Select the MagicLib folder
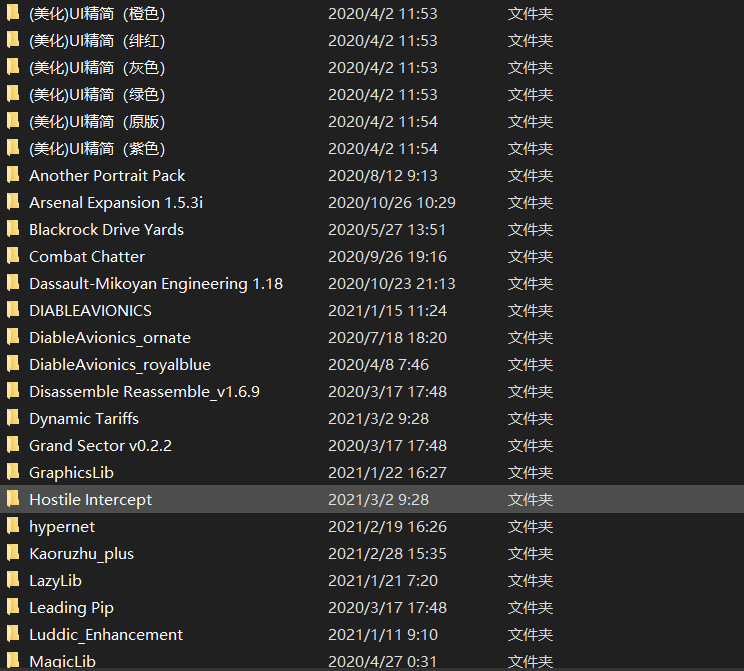Image resolution: width=744 pixels, height=671 pixels. (62, 661)
